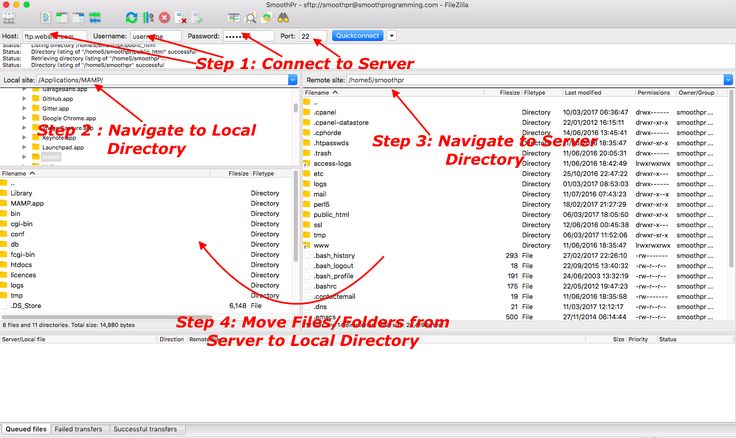This screenshot has width=736, height=438.
Task: Sort remote list by Permissions header
Action: 655,92
